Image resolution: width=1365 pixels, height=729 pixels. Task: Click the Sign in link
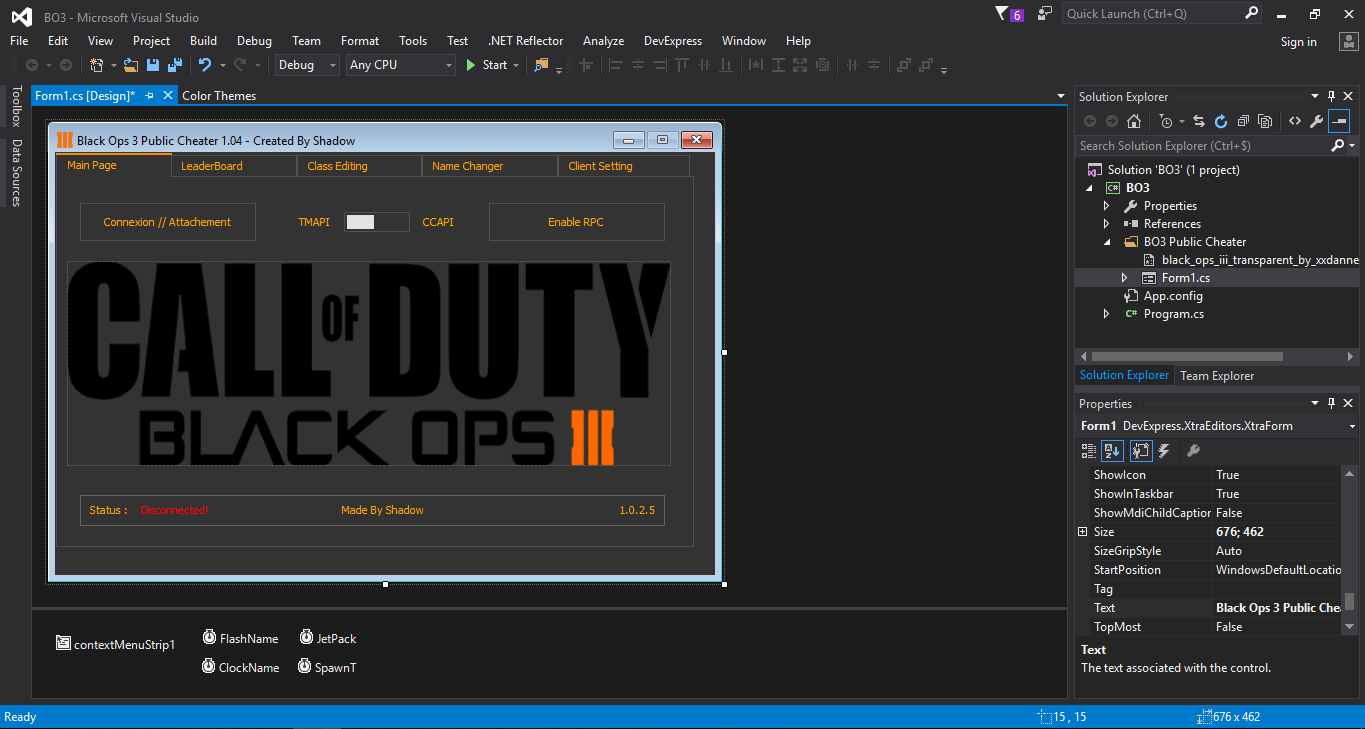click(x=1298, y=42)
